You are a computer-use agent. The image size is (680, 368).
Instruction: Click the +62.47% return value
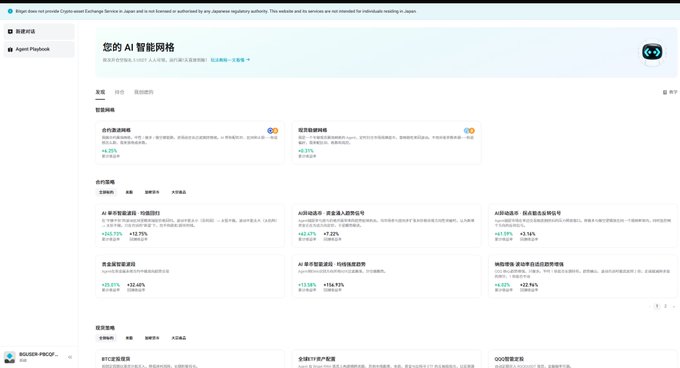coord(307,234)
